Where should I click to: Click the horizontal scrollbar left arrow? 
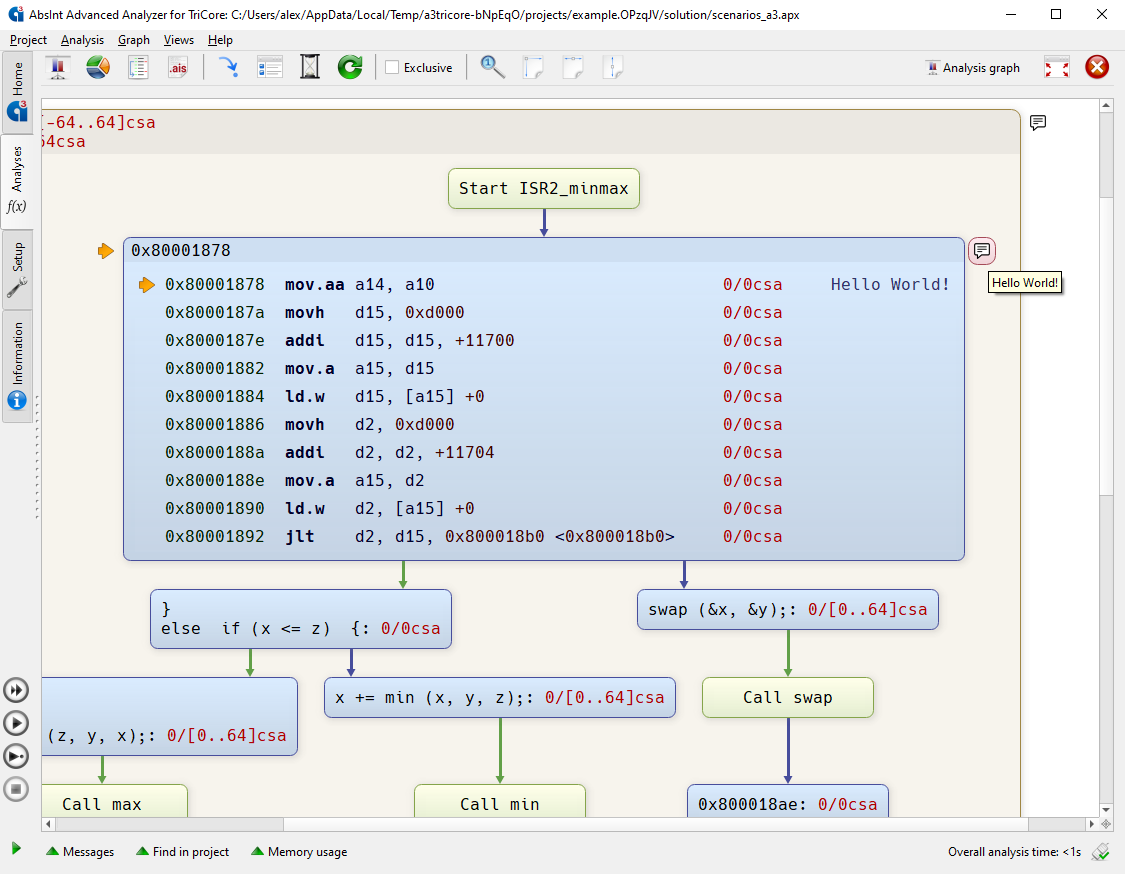coord(49,824)
